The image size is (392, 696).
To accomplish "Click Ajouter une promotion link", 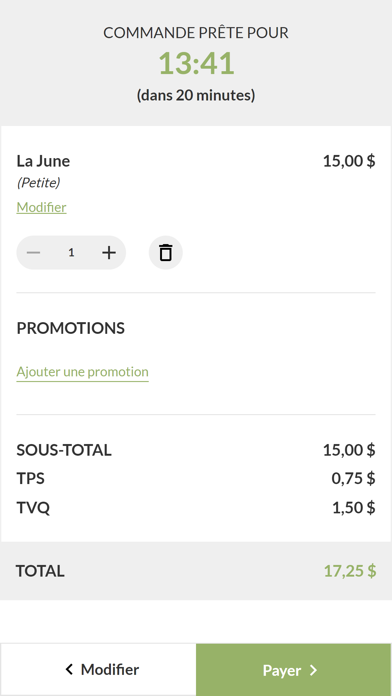I will (83, 372).
